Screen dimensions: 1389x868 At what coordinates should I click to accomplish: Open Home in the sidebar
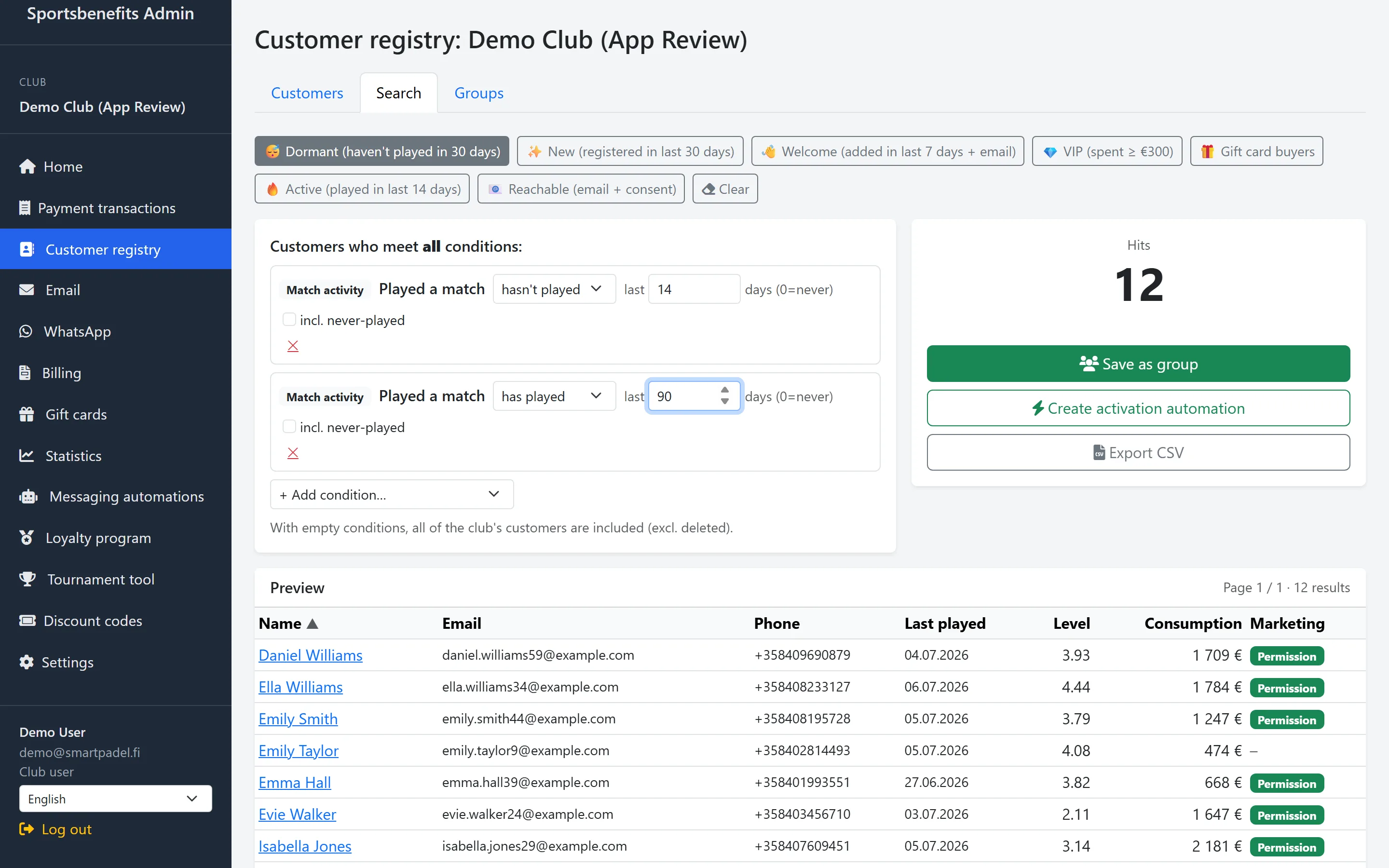115,166
